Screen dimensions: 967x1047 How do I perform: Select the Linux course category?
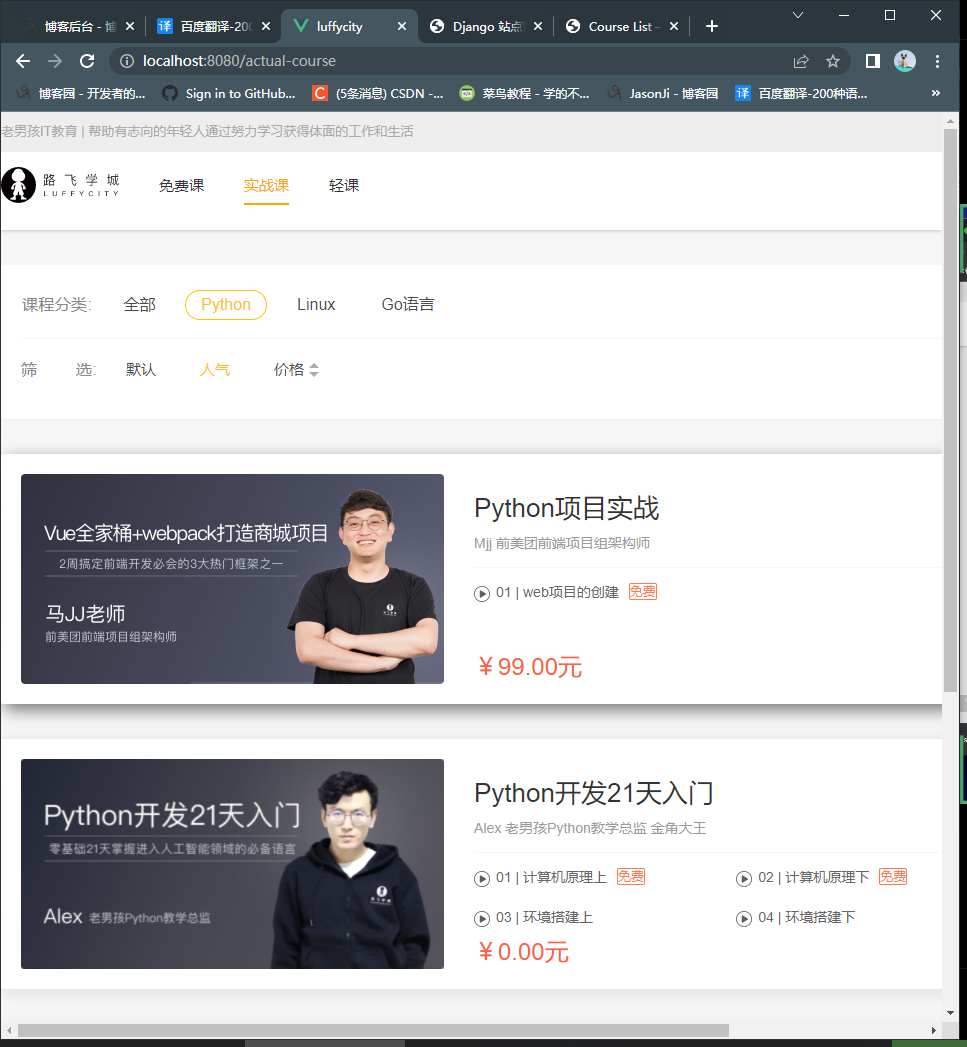point(316,304)
